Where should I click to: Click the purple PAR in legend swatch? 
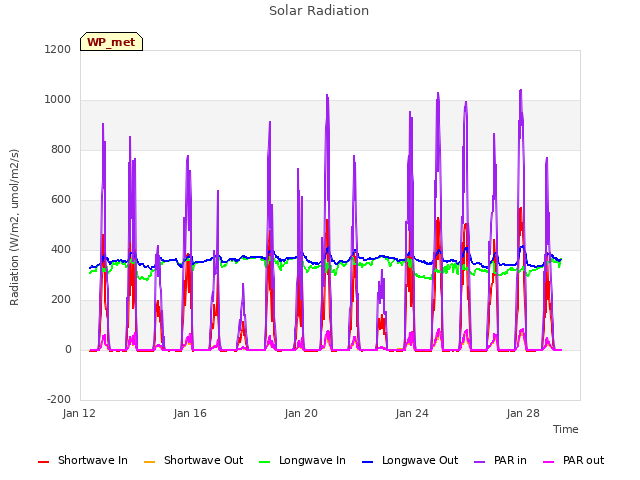pyautogui.click(x=480, y=462)
